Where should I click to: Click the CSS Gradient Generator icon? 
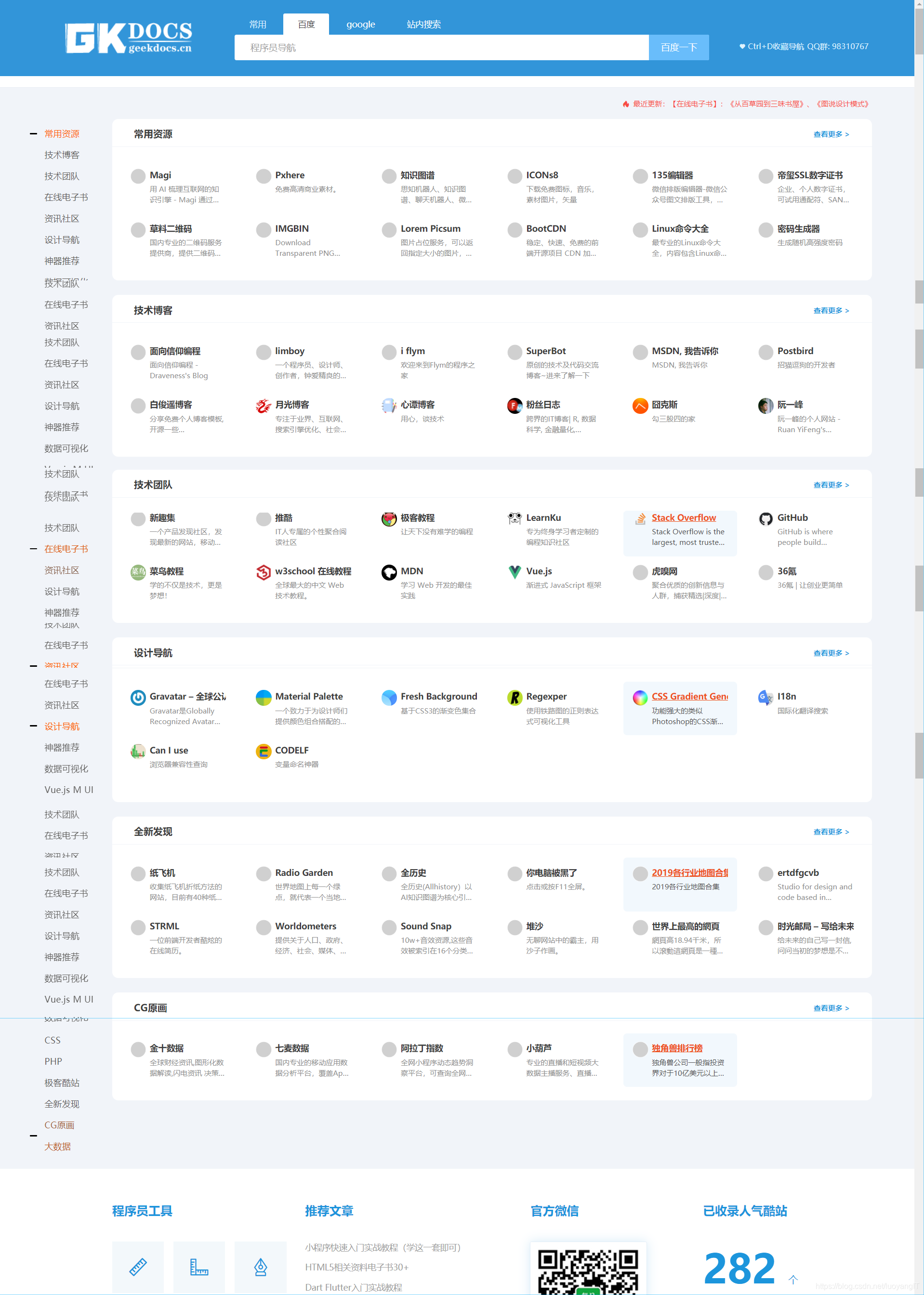point(640,698)
